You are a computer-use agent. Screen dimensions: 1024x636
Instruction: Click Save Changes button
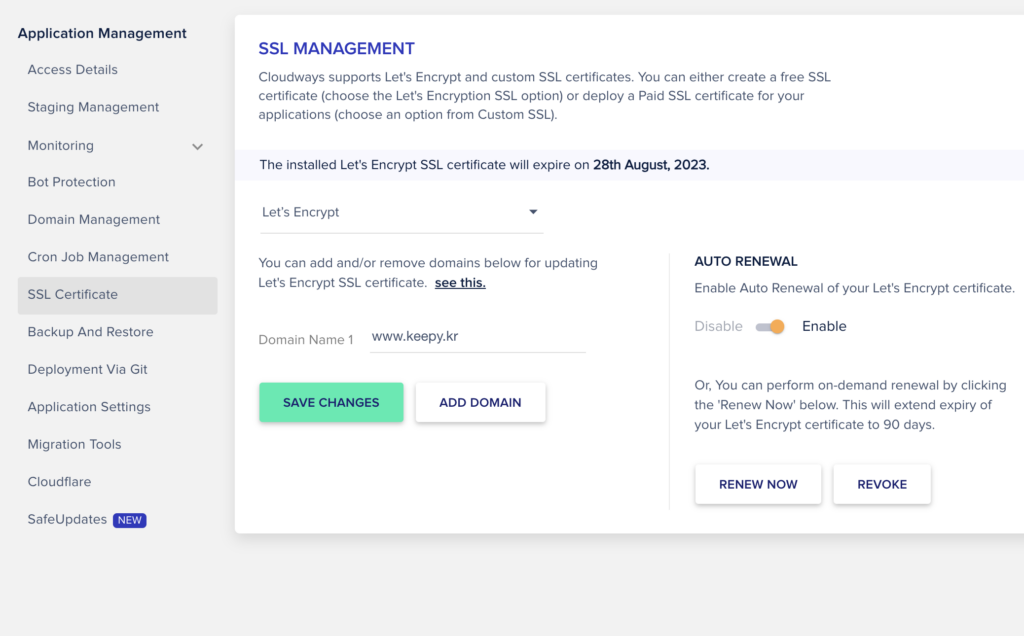[331, 402]
